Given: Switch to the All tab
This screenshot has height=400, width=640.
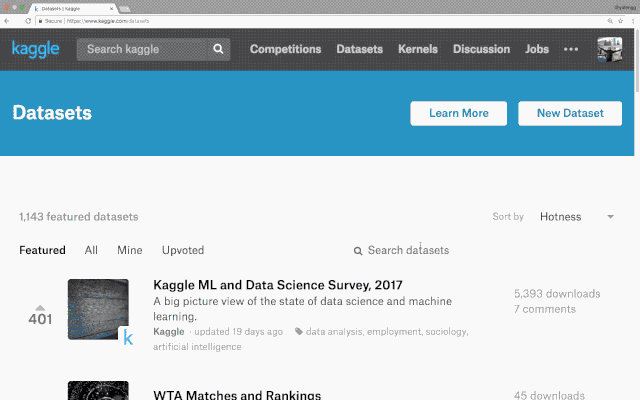Looking at the screenshot, I should point(91,250).
